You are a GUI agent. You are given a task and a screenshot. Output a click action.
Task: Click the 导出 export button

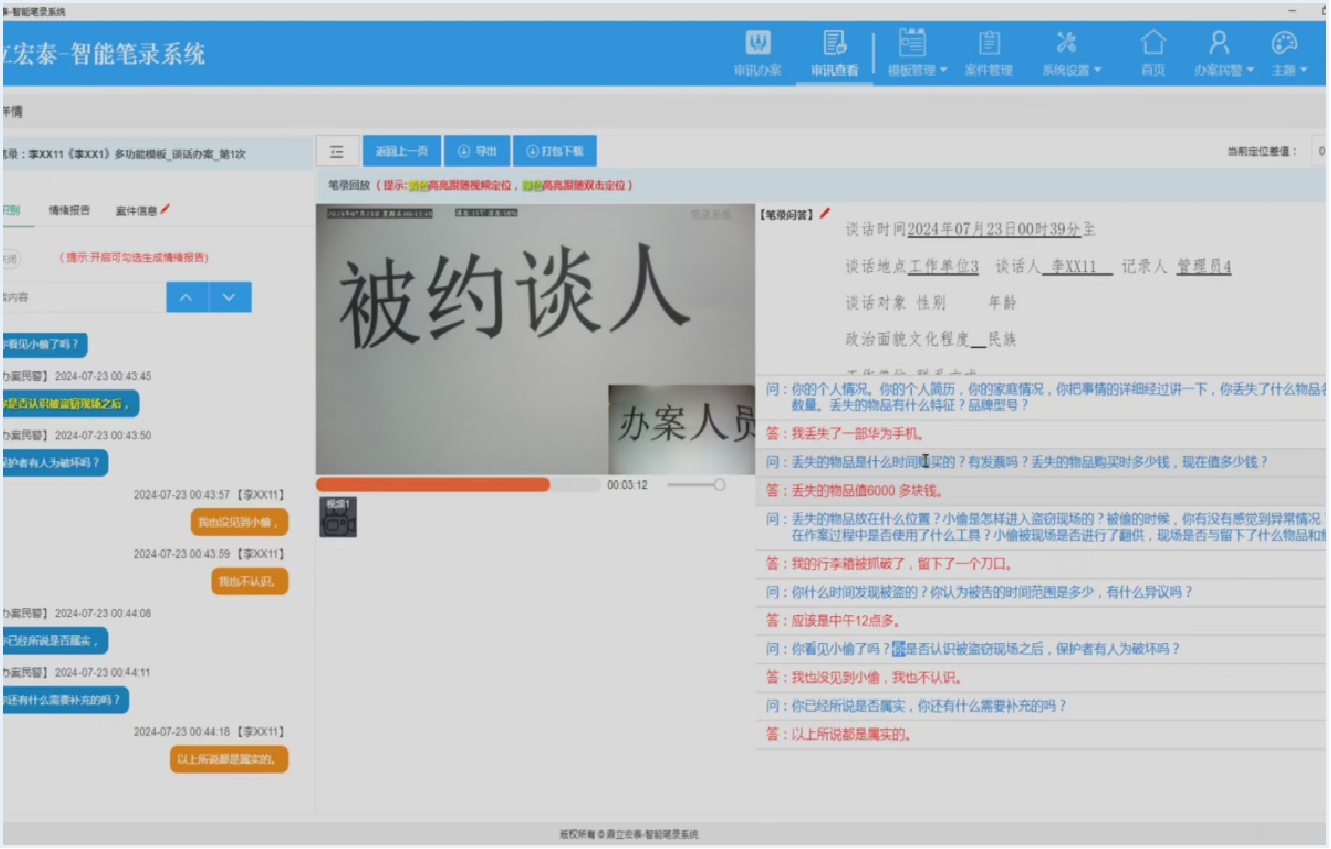(x=477, y=152)
